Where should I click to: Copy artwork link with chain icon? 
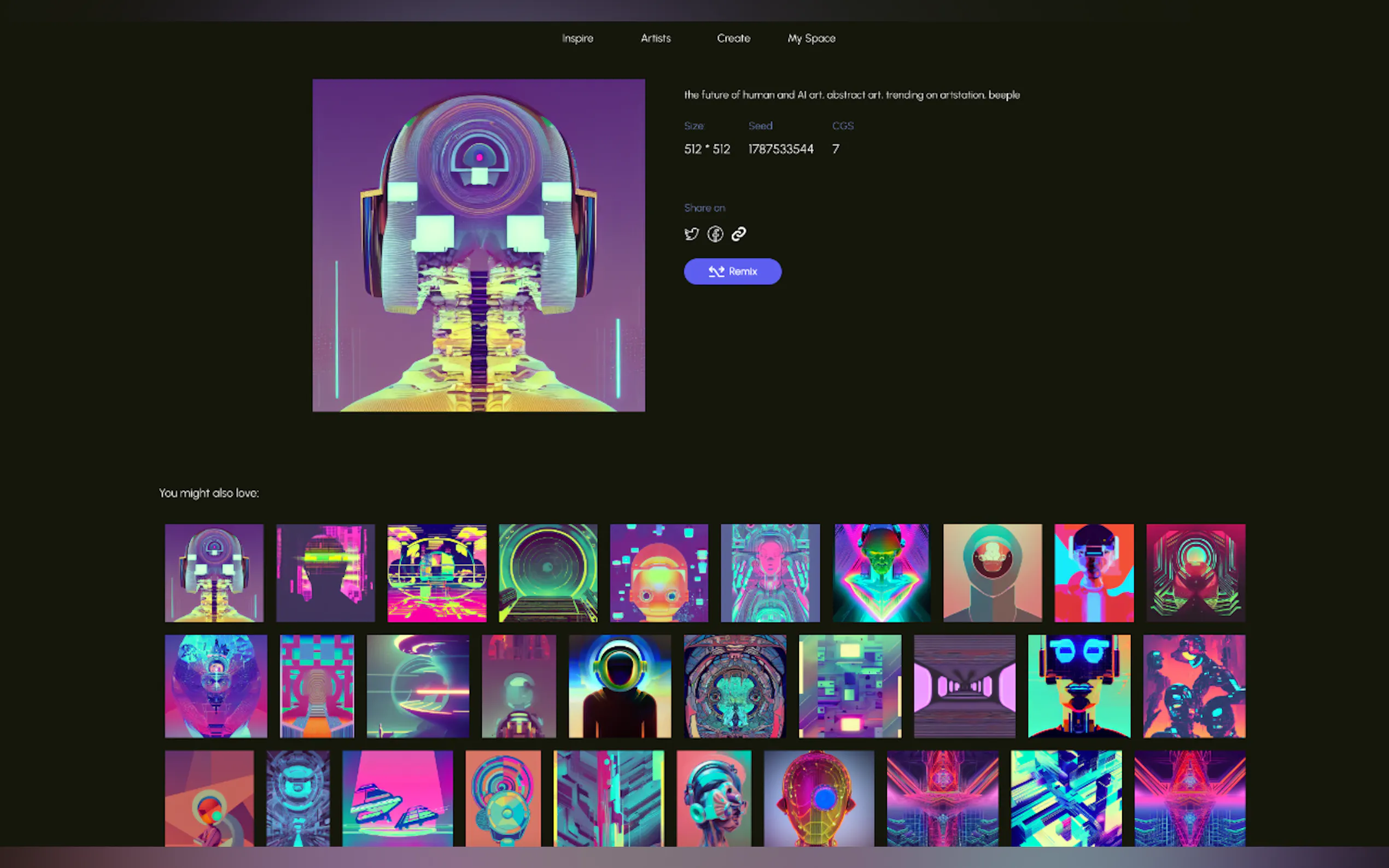[x=738, y=233]
